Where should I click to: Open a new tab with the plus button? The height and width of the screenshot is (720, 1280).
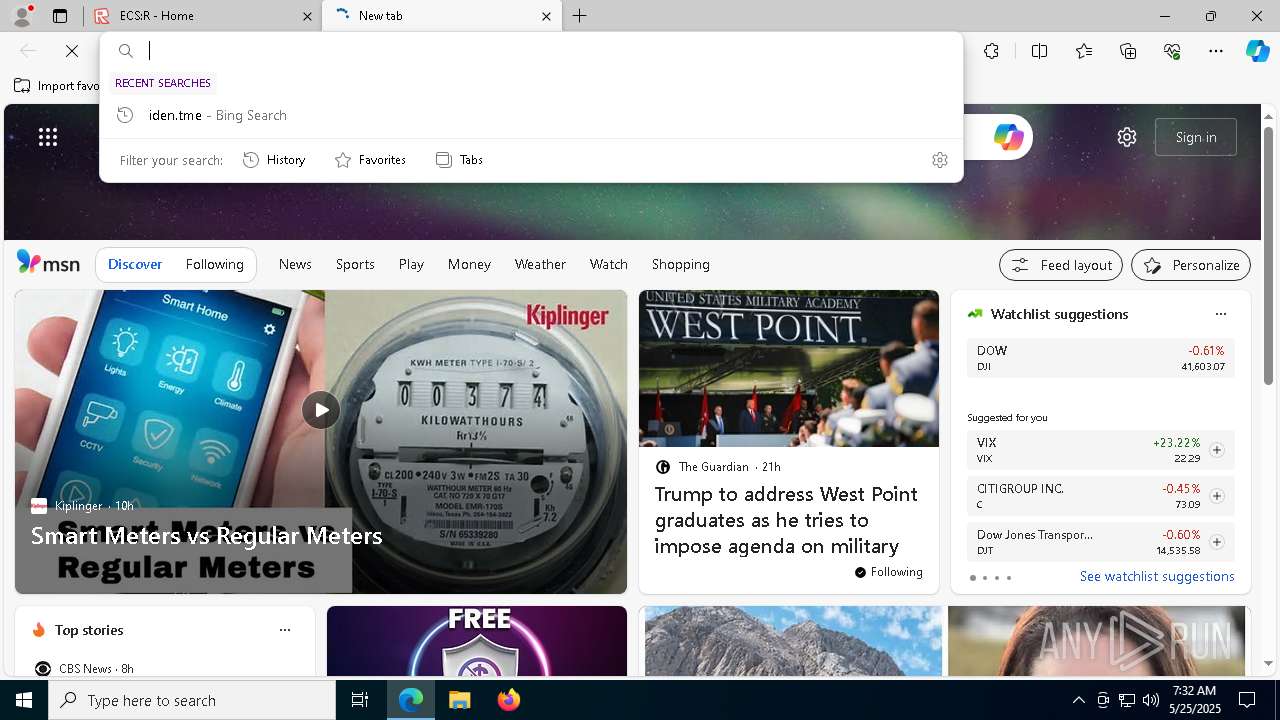click(x=580, y=16)
